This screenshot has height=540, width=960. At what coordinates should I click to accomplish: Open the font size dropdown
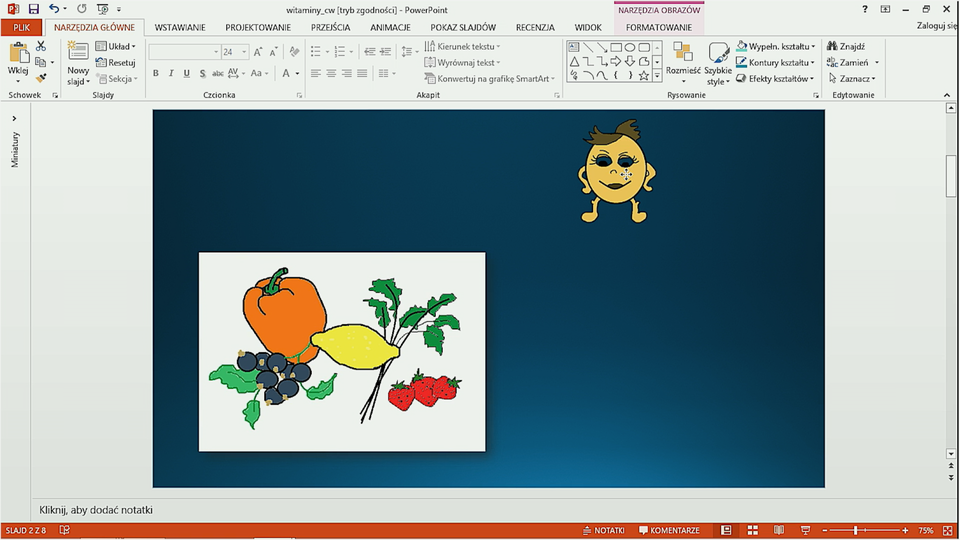pos(243,52)
